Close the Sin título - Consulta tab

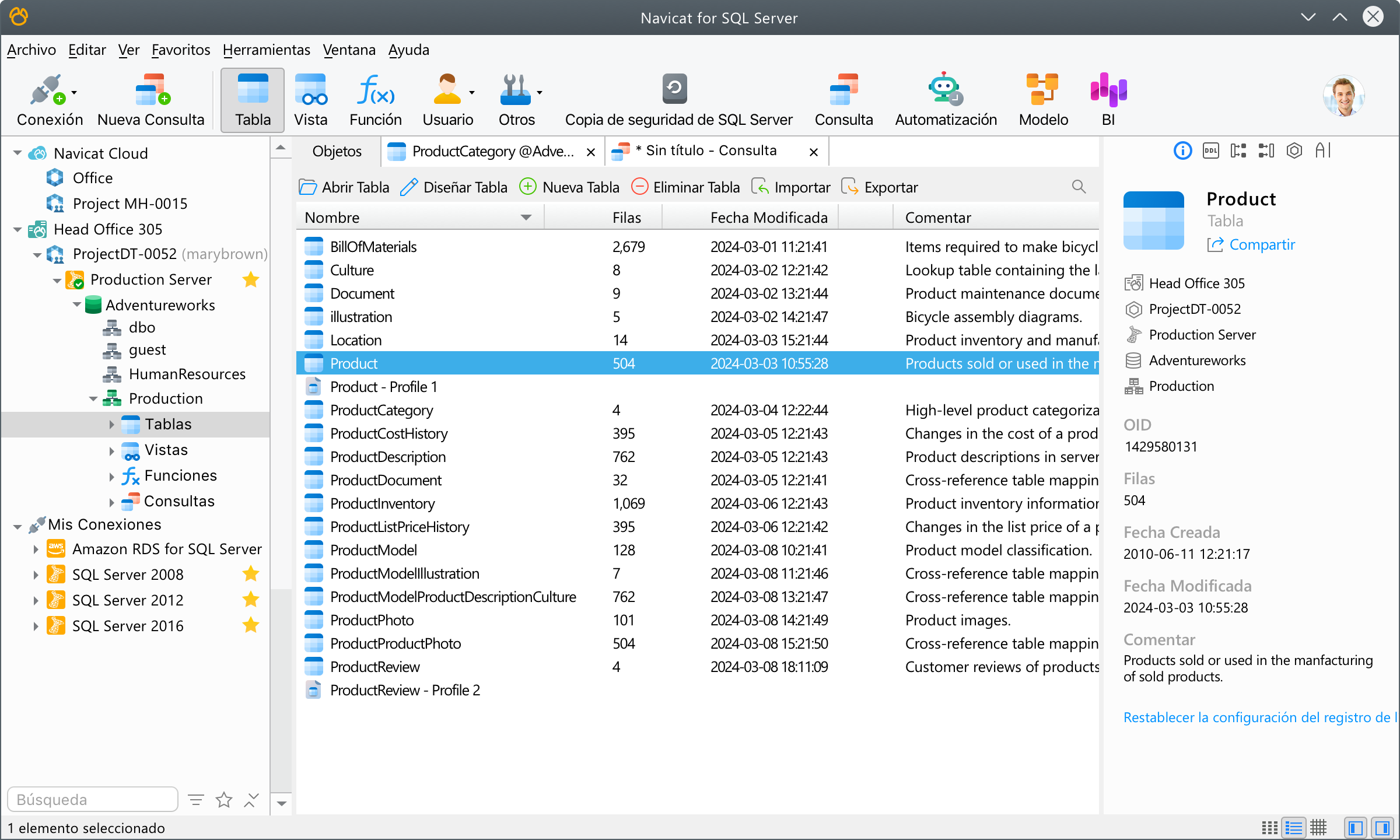tap(813, 152)
